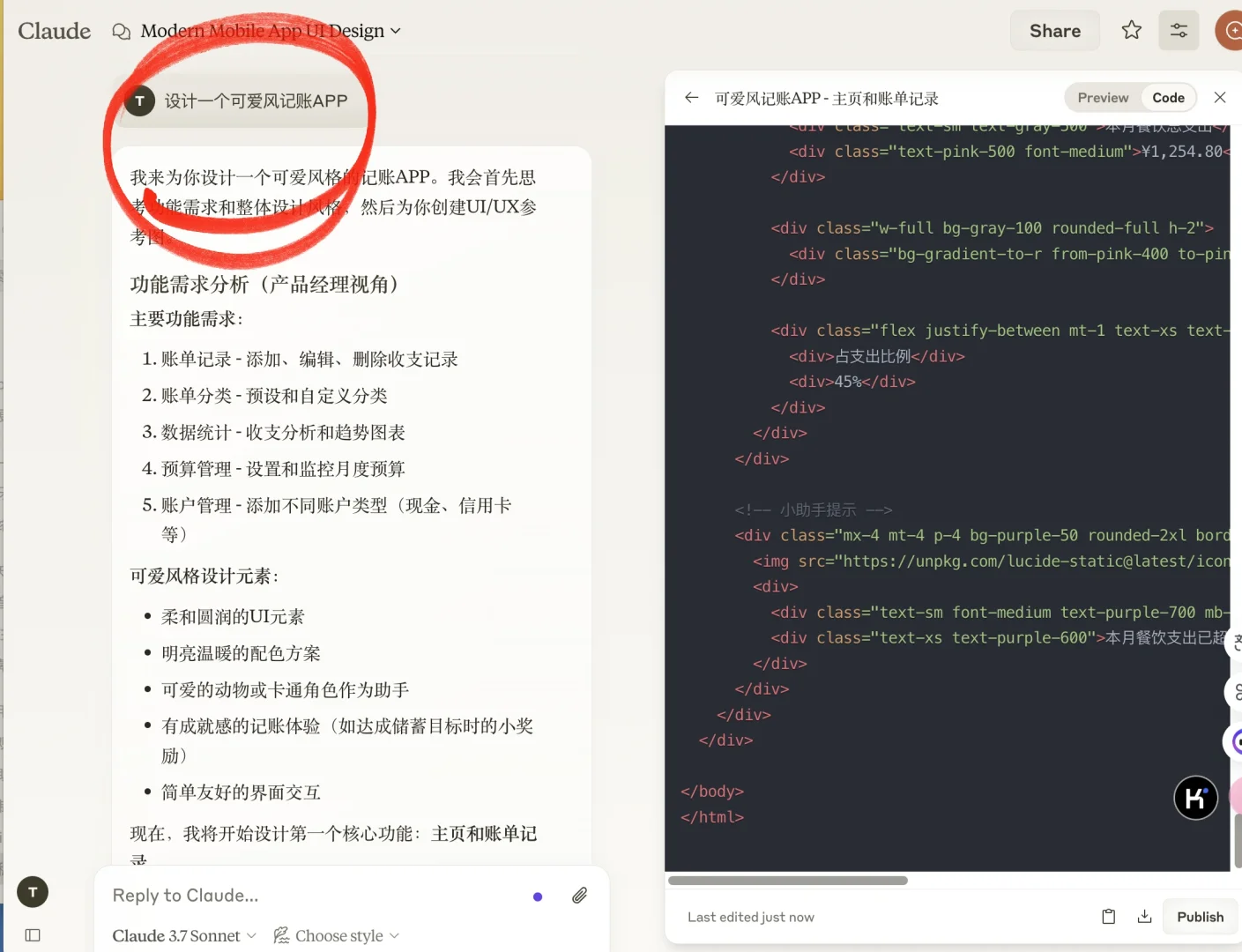
Task: Open chat settings with the sliders icon
Action: [1179, 29]
